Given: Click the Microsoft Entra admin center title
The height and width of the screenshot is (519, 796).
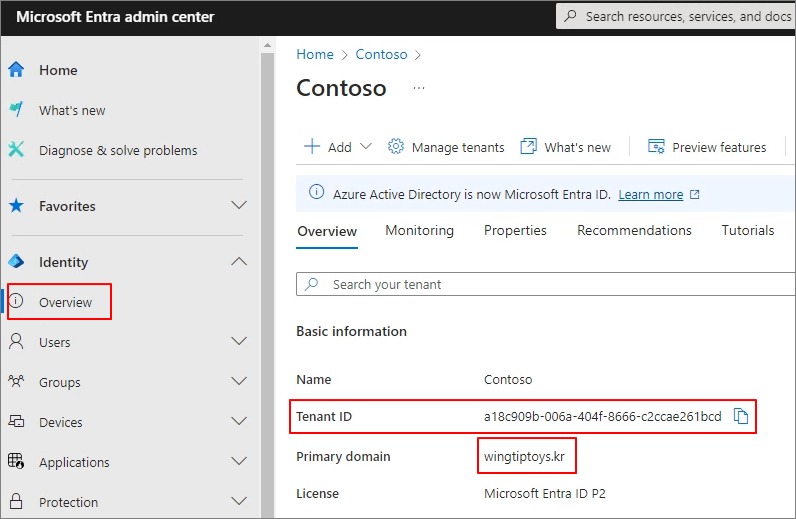Looking at the screenshot, I should click(x=115, y=17).
